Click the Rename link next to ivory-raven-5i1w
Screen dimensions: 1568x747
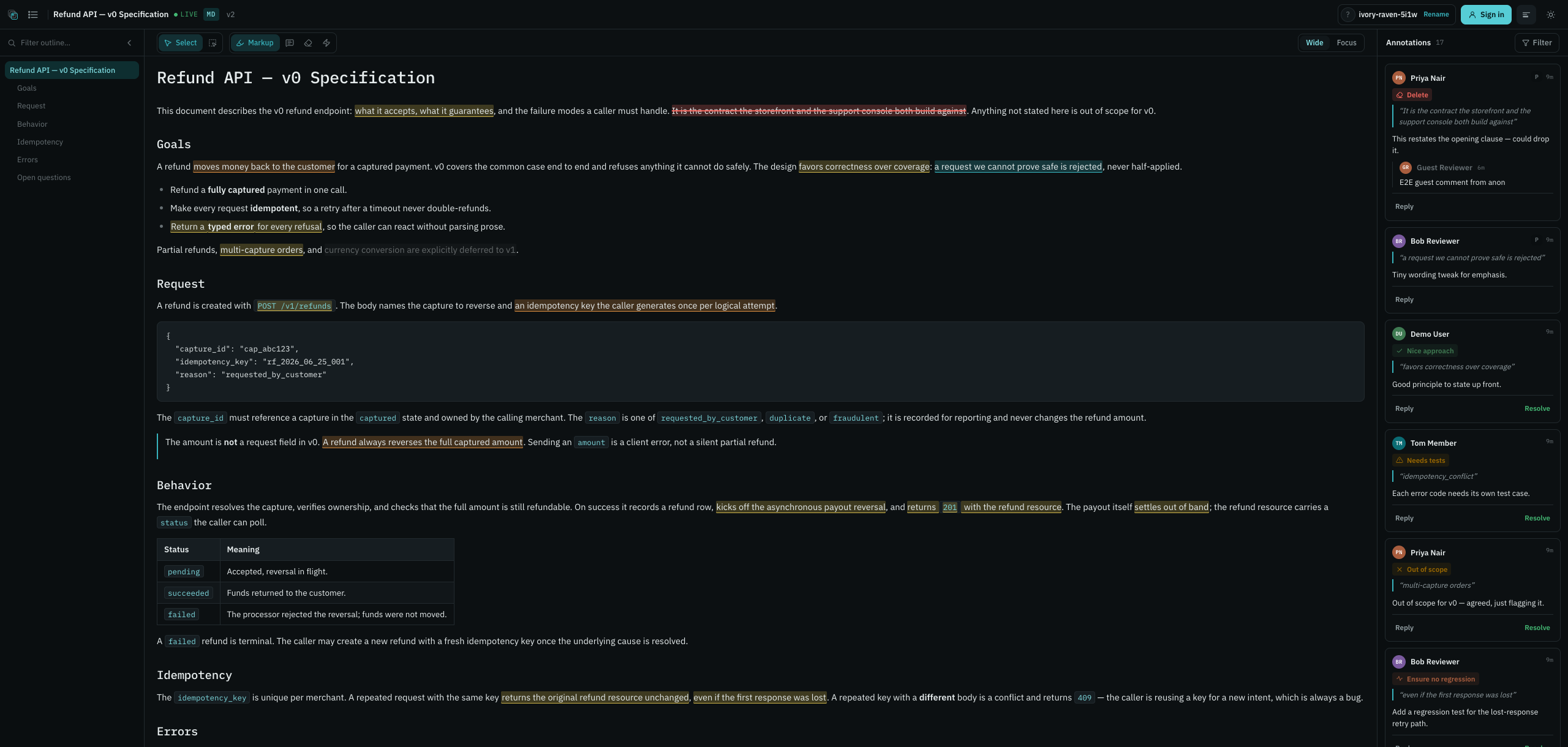1436,15
